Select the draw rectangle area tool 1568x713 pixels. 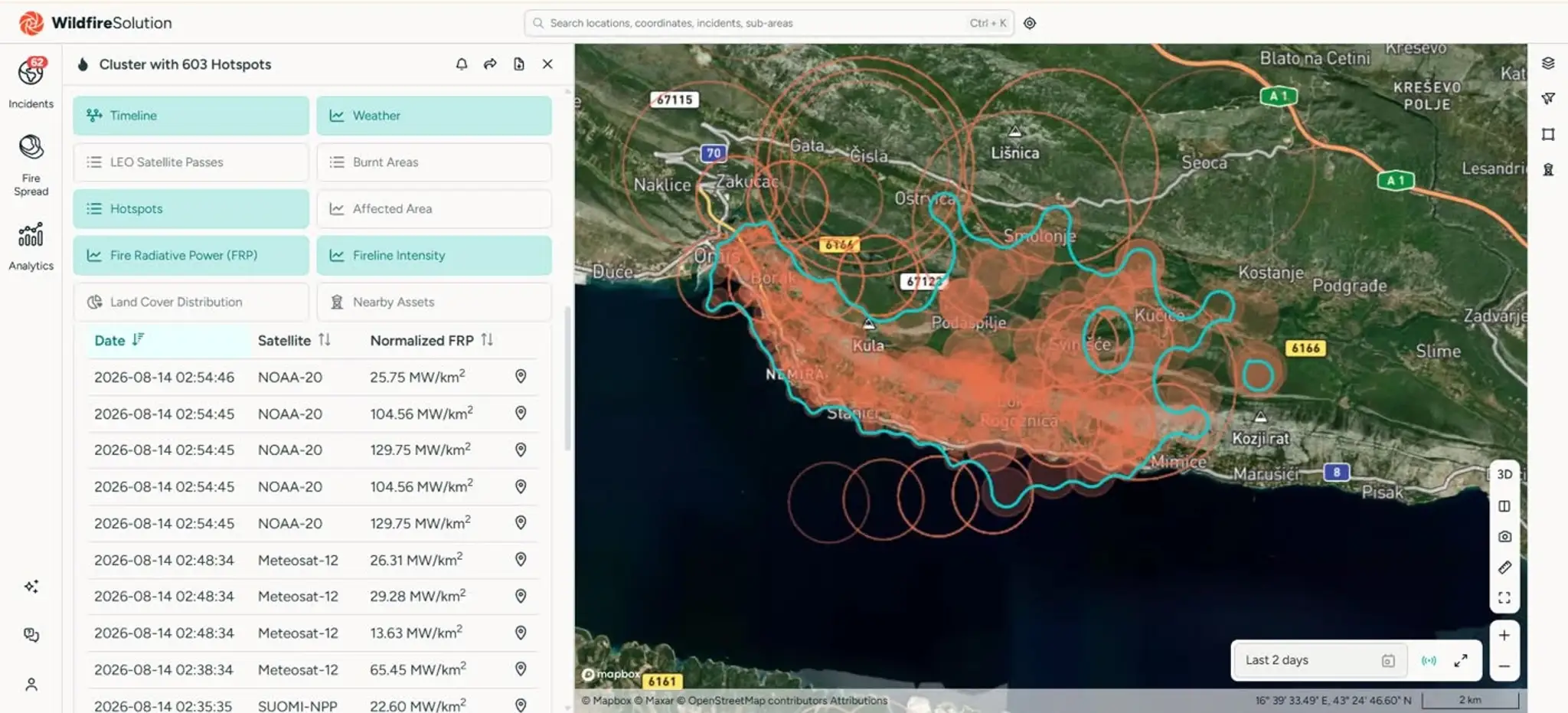tap(1548, 134)
